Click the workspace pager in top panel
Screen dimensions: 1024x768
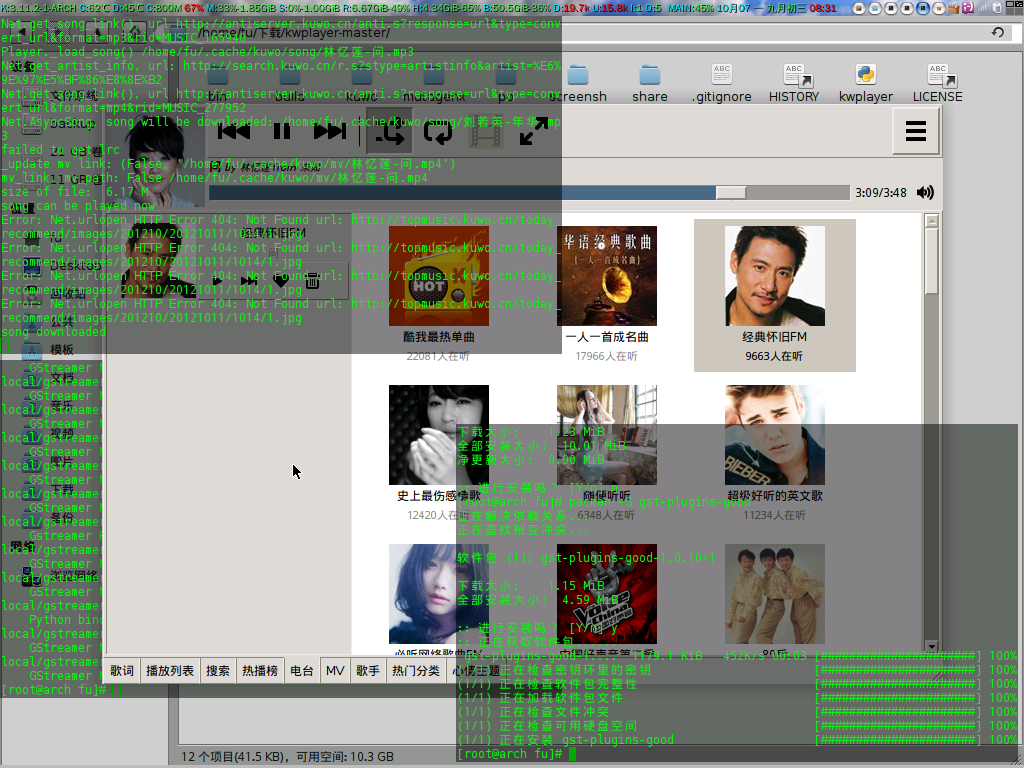pyautogui.click(x=1016, y=8)
